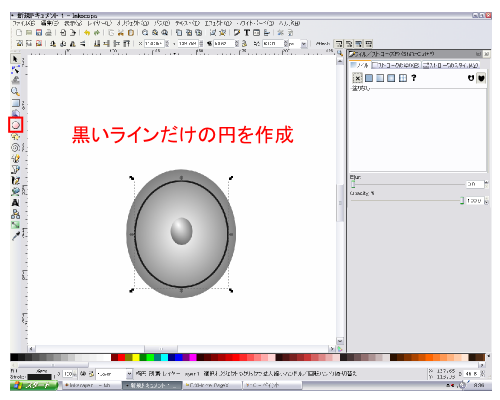The height and width of the screenshot is (400, 500).
Task: Click the Save document icon
Action: click(39, 33)
